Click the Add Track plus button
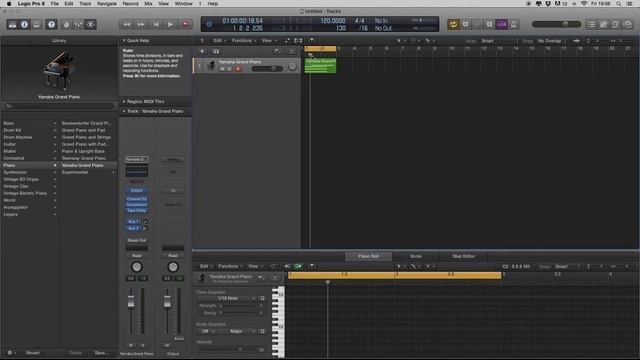Image resolution: width=640 pixels, height=360 pixels. pyautogui.click(x=202, y=51)
